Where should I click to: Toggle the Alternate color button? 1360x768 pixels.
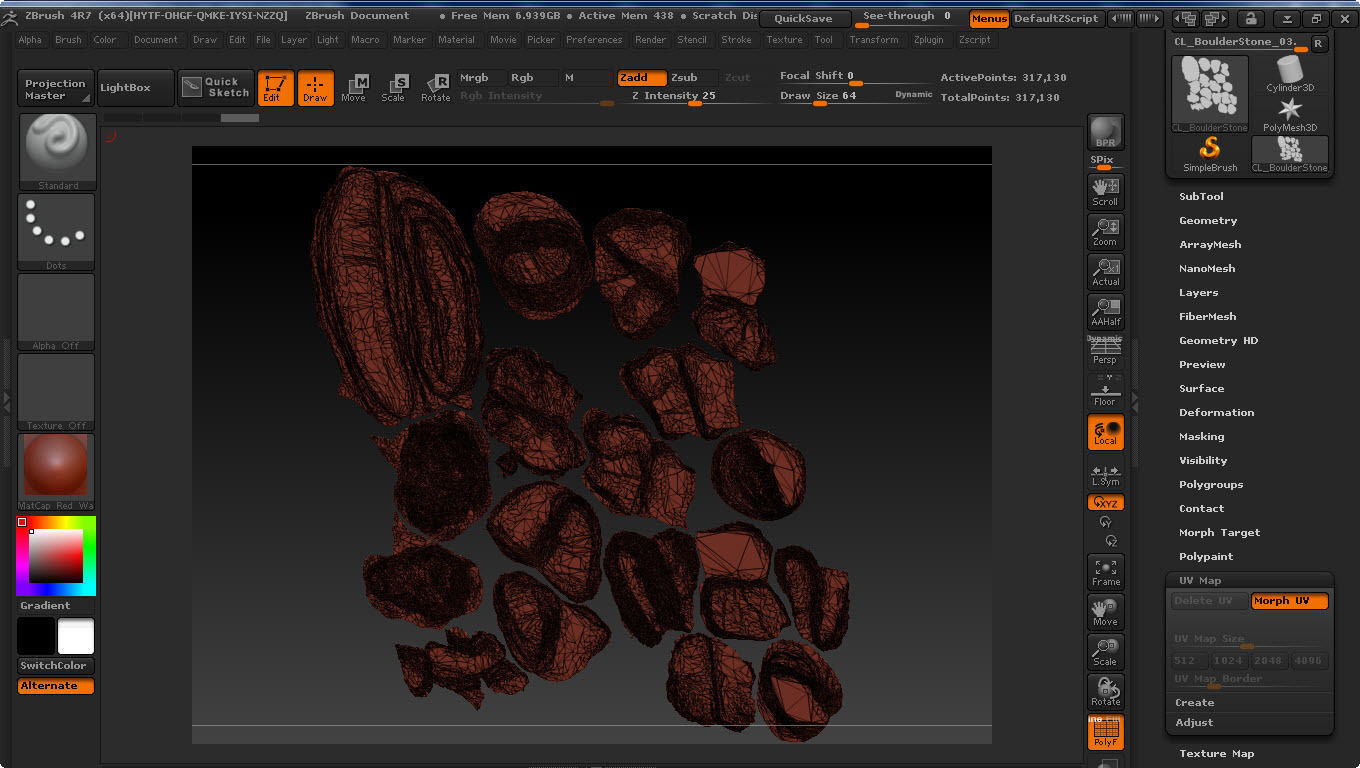pyautogui.click(x=57, y=686)
